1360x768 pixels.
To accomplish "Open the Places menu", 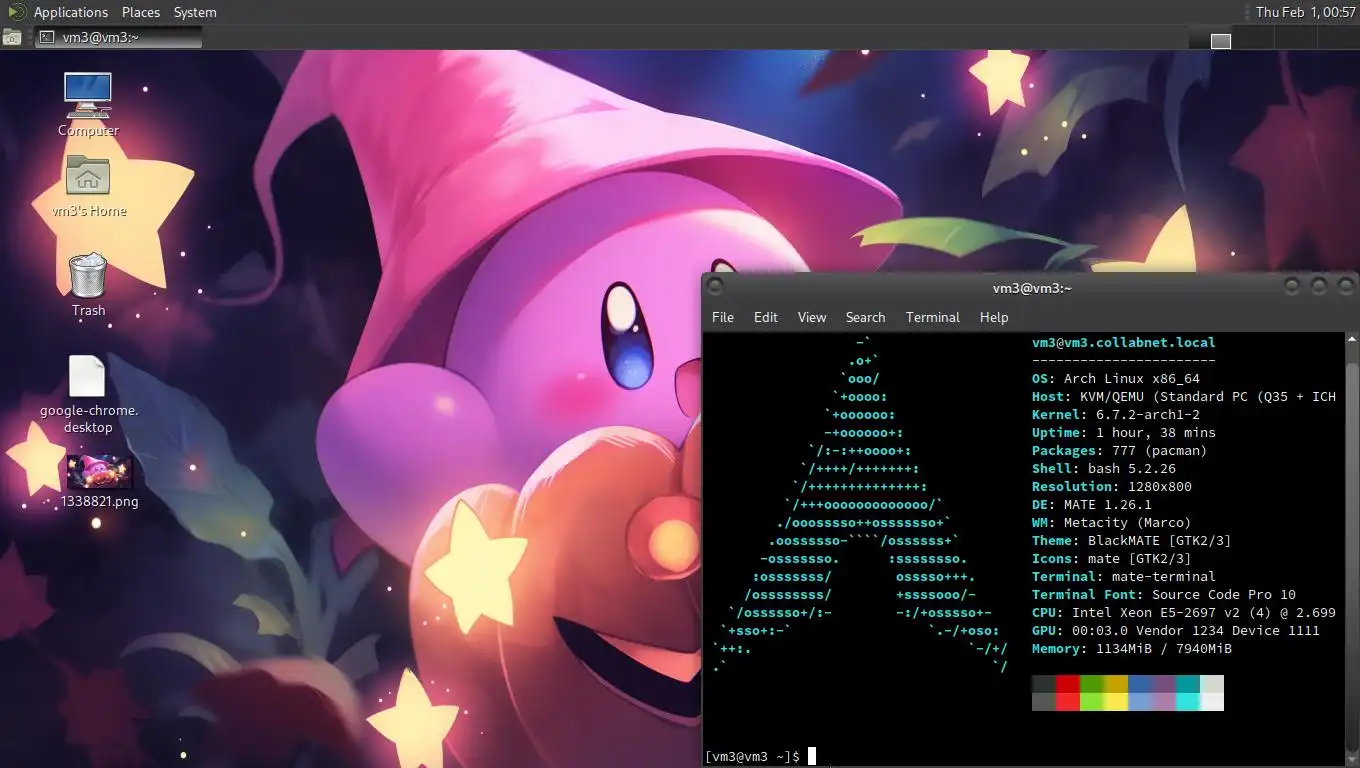I will pos(141,12).
